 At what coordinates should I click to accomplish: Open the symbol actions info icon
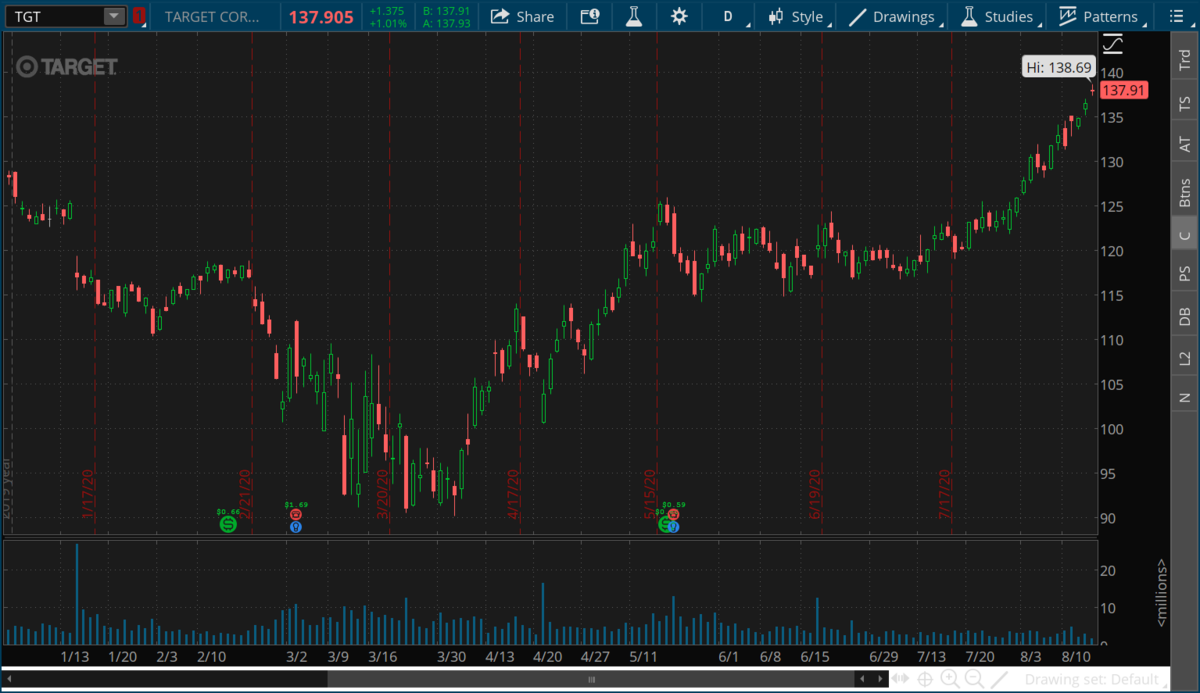tap(590, 16)
